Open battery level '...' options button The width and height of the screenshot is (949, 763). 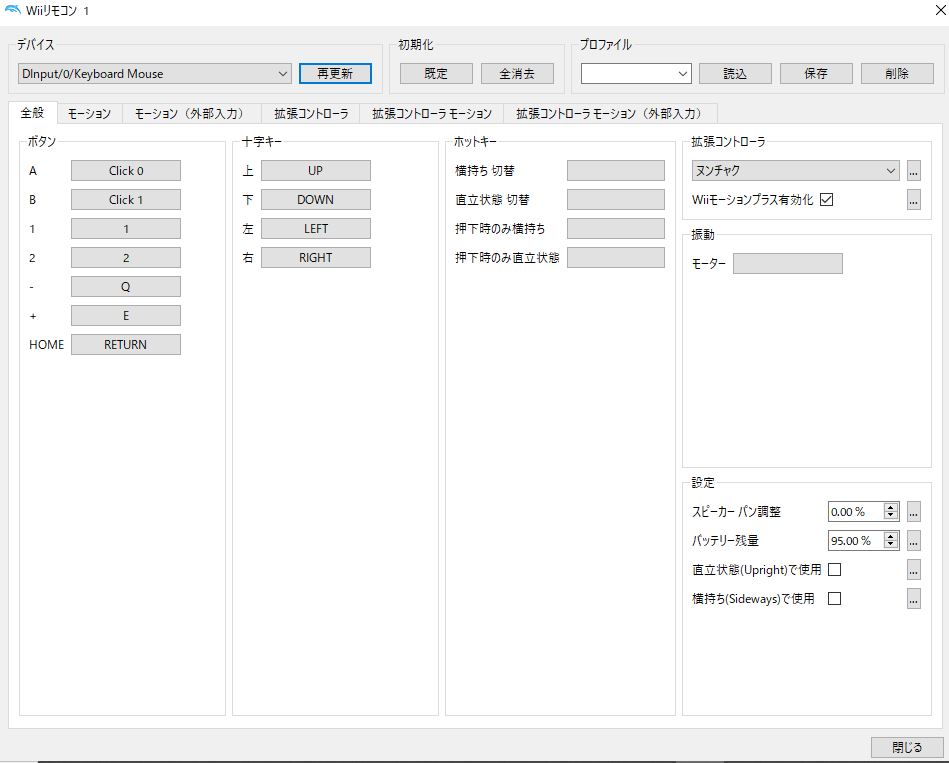(x=913, y=541)
